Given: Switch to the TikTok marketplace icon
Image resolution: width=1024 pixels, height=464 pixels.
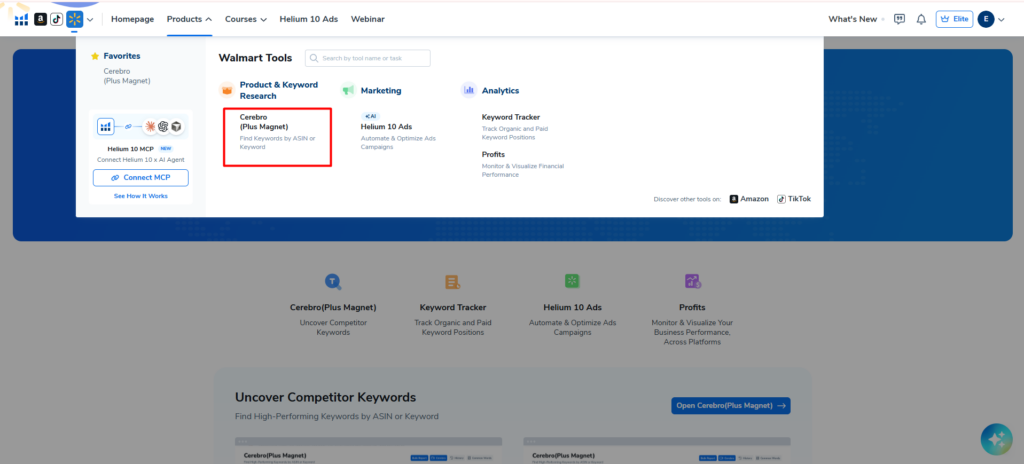Looking at the screenshot, I should (x=57, y=20).
